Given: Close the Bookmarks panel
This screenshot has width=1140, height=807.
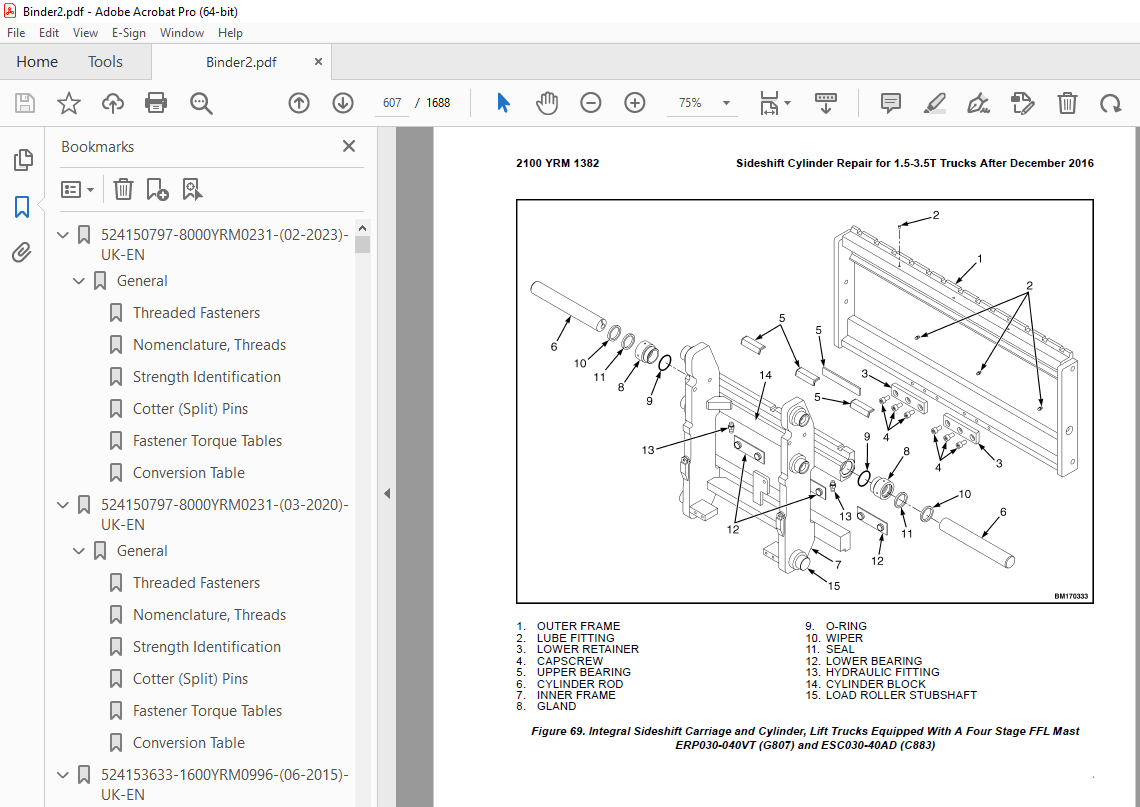Looking at the screenshot, I should pyautogui.click(x=349, y=146).
